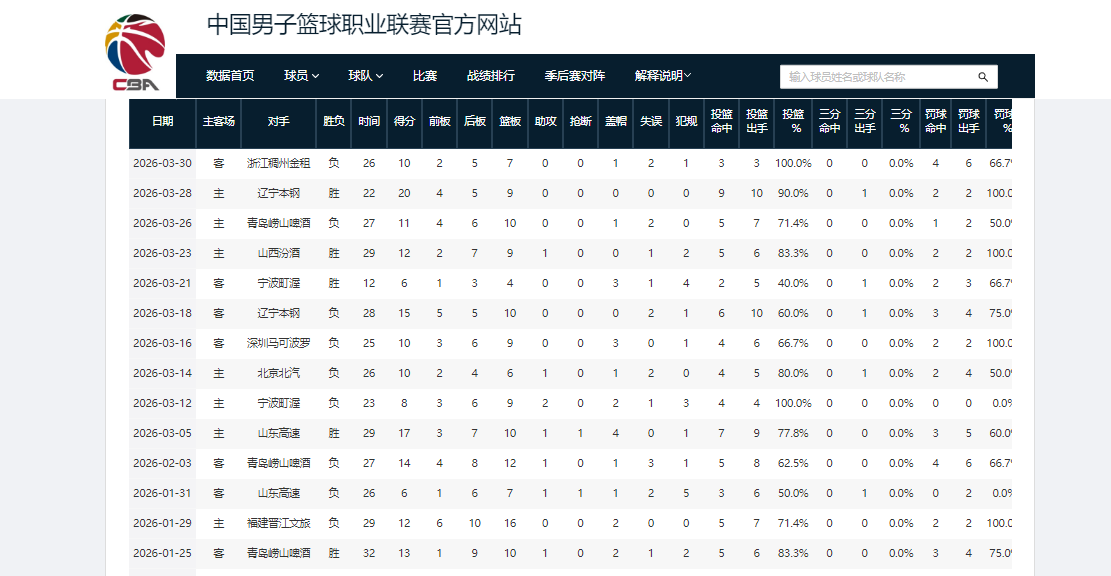This screenshot has width=1111, height=576.
Task: Open the 比赛 menu item
Action: [x=424, y=76]
